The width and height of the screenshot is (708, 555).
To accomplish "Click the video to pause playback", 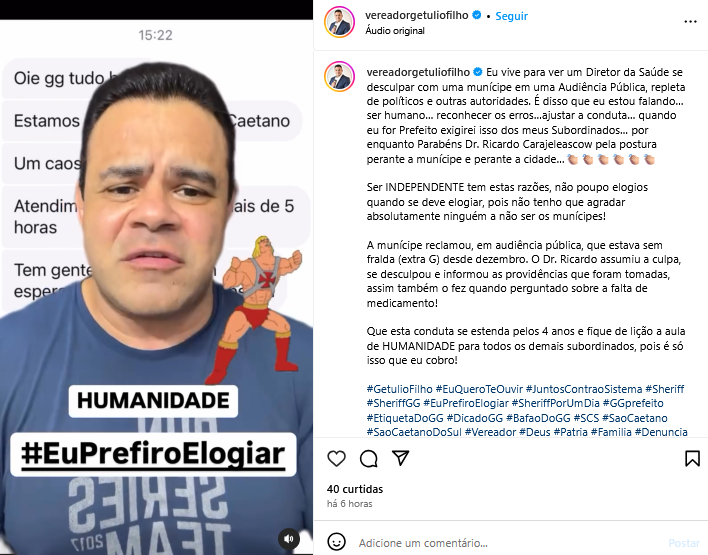I will [x=156, y=287].
